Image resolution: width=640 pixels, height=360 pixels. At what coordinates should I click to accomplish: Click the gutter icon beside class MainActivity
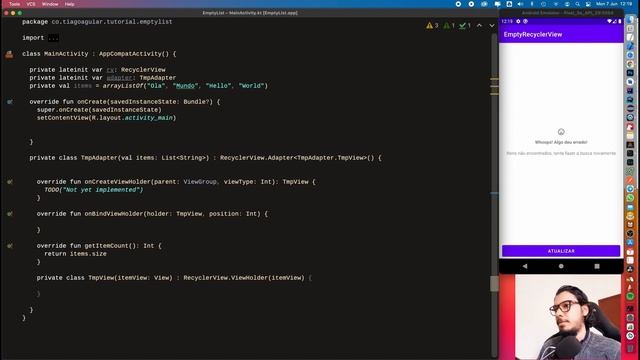9,54
